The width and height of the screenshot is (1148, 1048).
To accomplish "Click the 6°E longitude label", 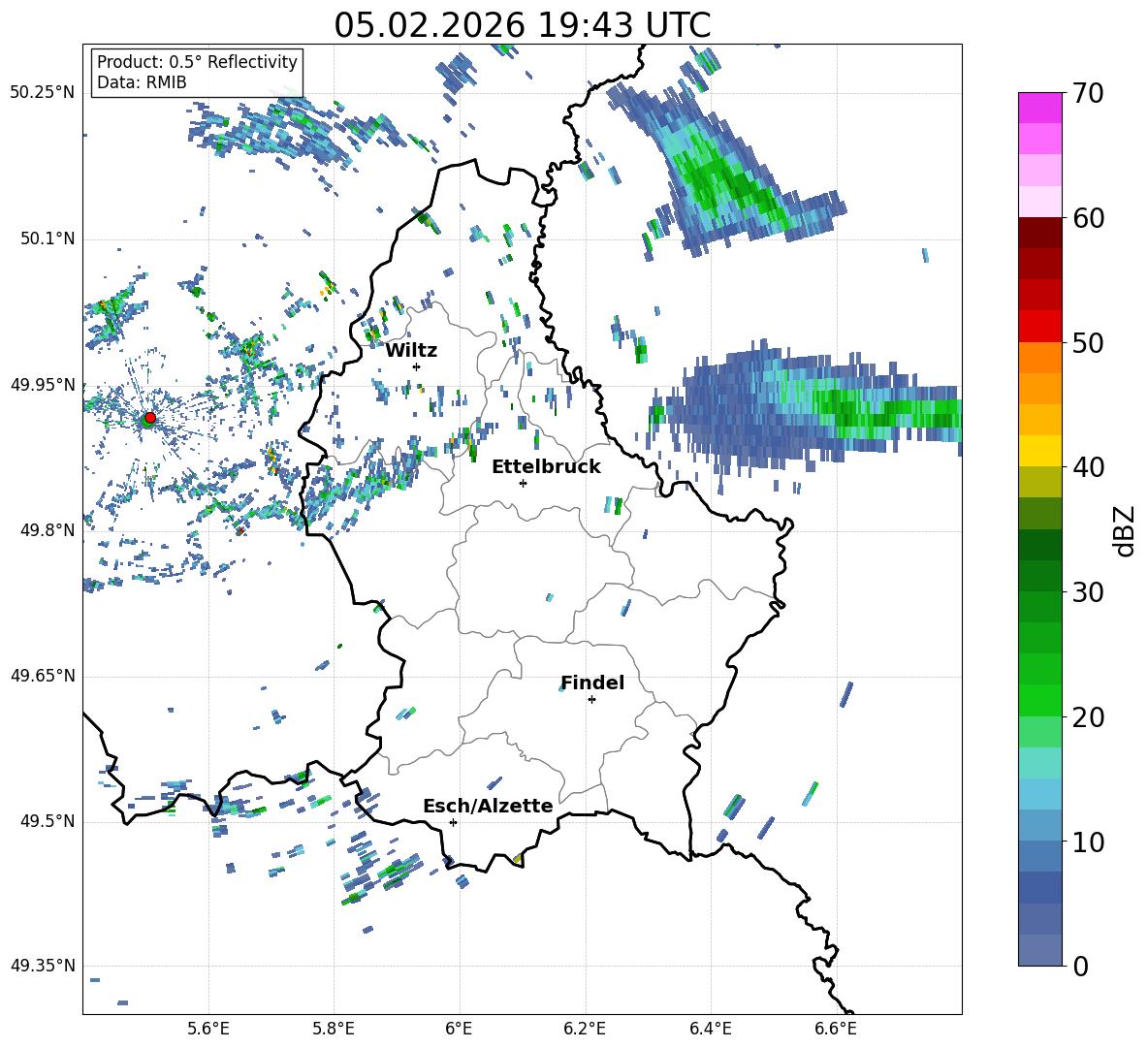I will tap(459, 1029).
